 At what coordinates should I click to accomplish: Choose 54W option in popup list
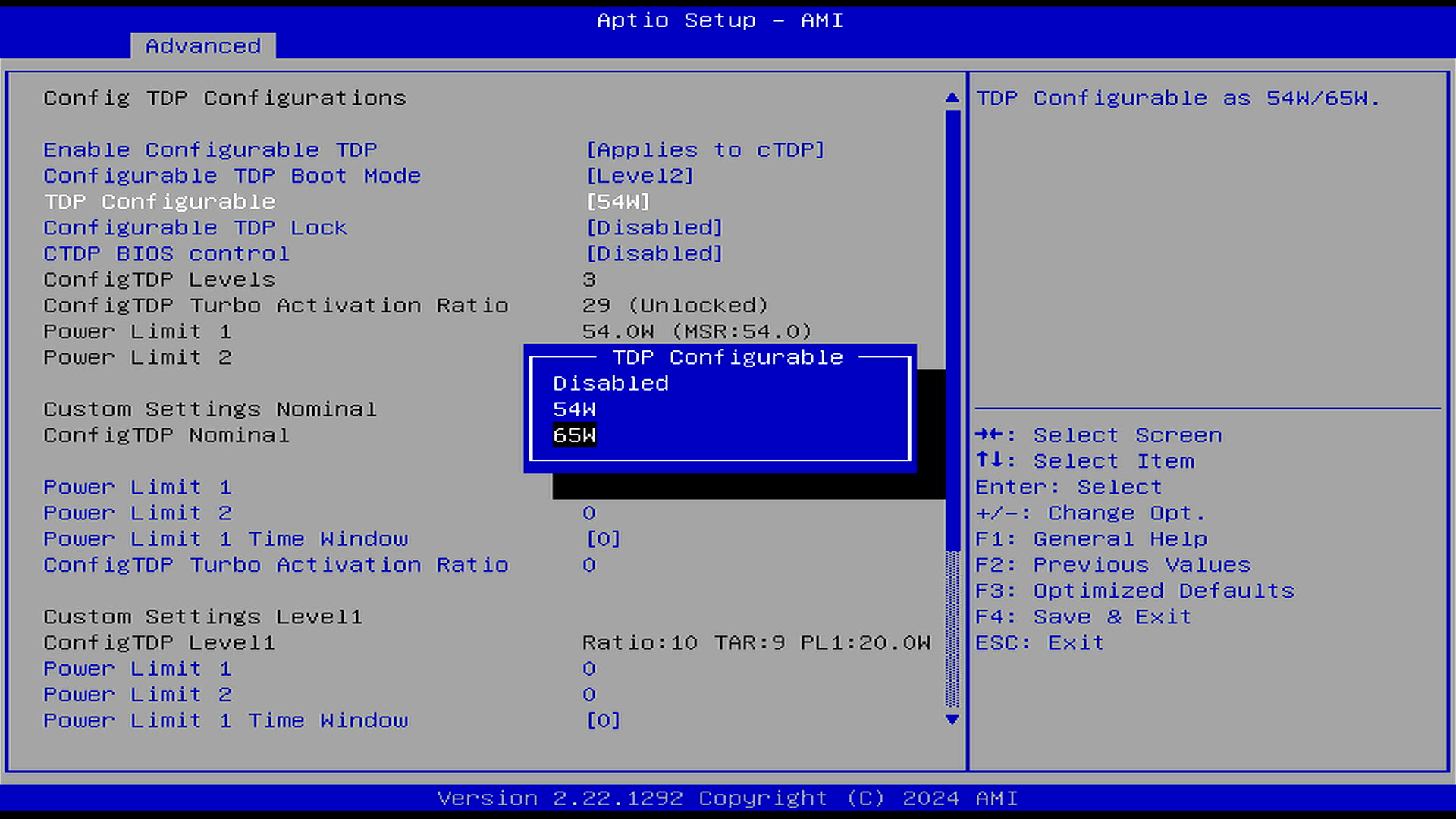pyautogui.click(x=574, y=409)
